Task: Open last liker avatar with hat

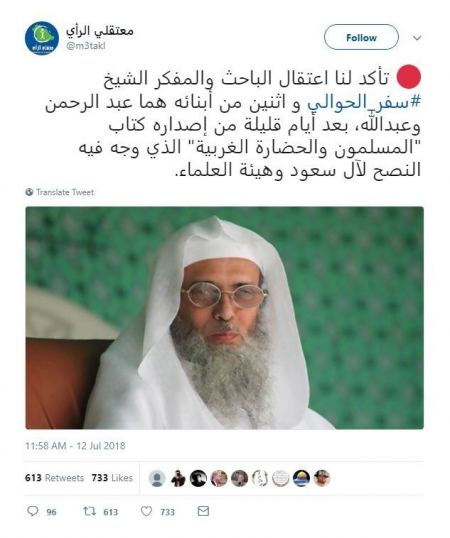Action: (322, 478)
